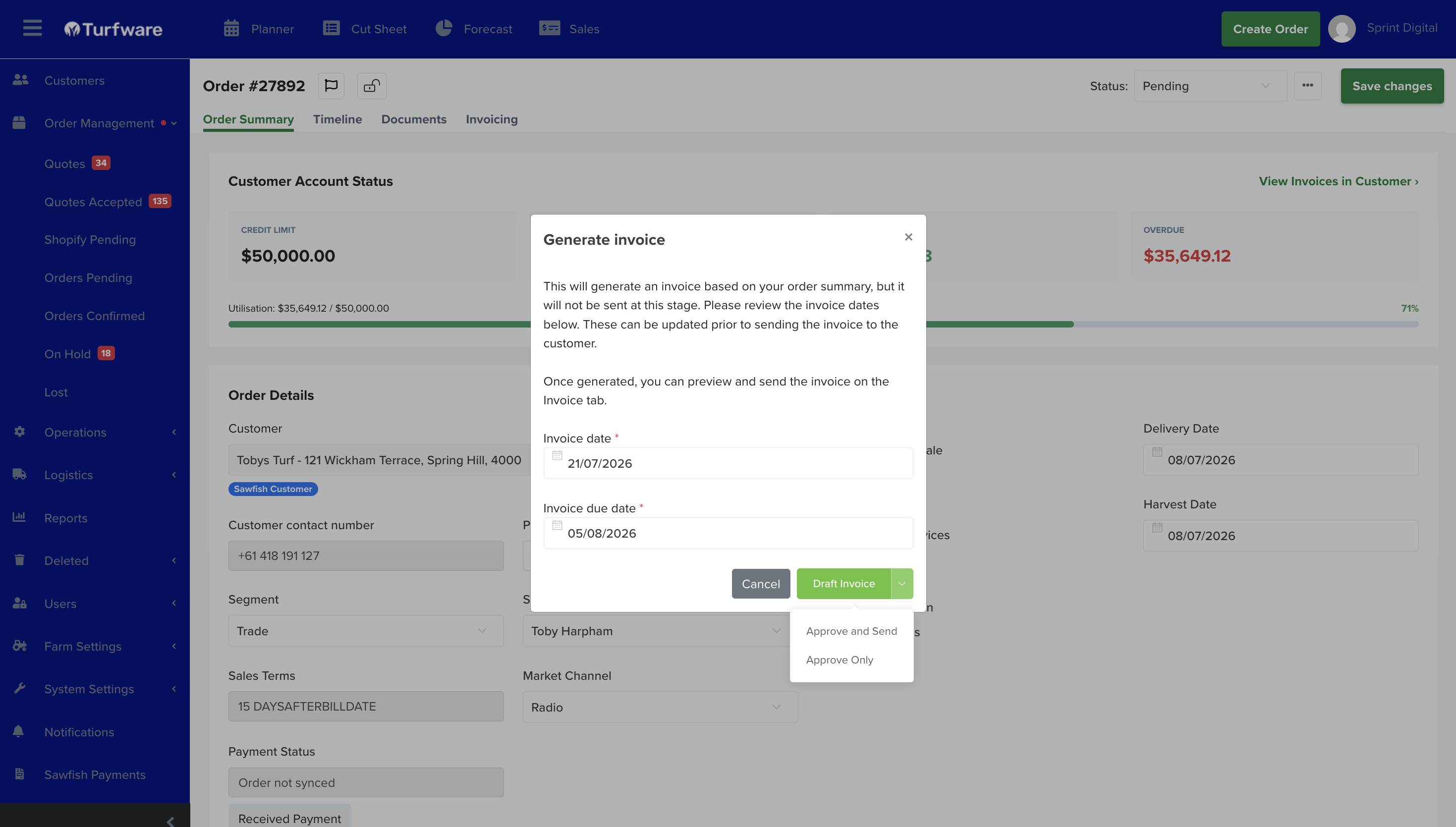
Task: Click the user avatar icon
Action: click(1342, 28)
